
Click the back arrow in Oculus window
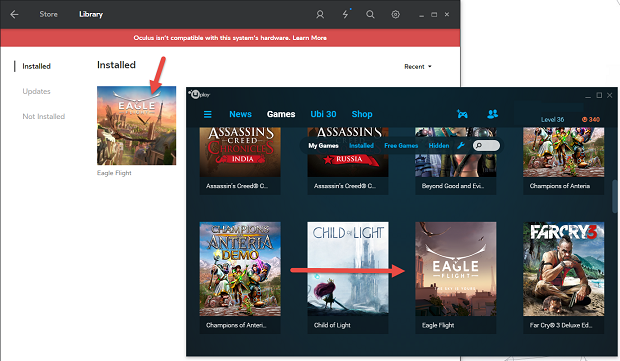pyautogui.click(x=14, y=15)
